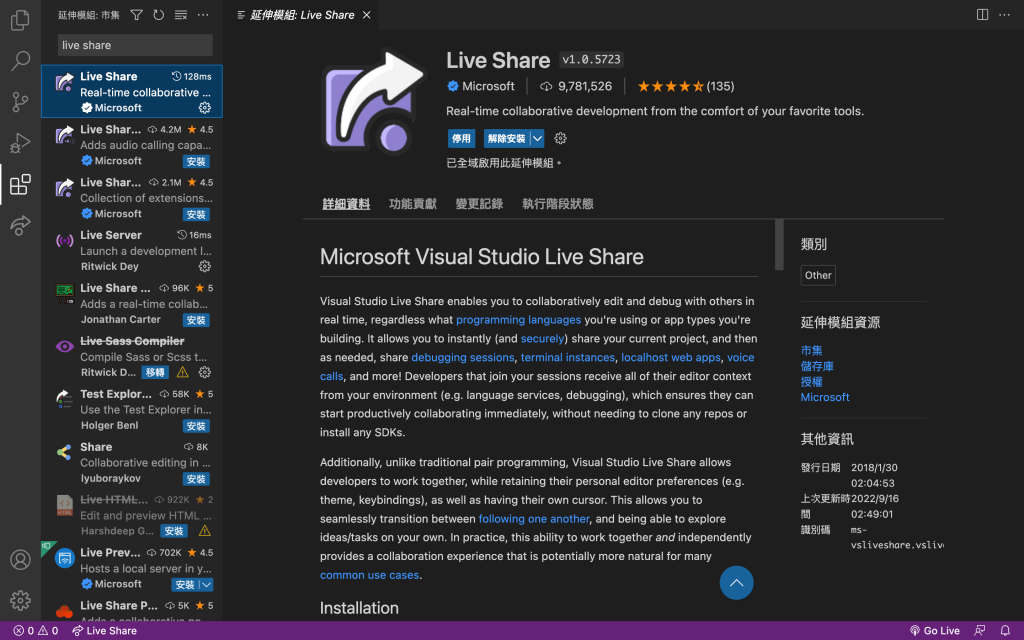This screenshot has height=640, width=1024.
Task: Toggle Go Live server in status bar
Action: (935, 630)
